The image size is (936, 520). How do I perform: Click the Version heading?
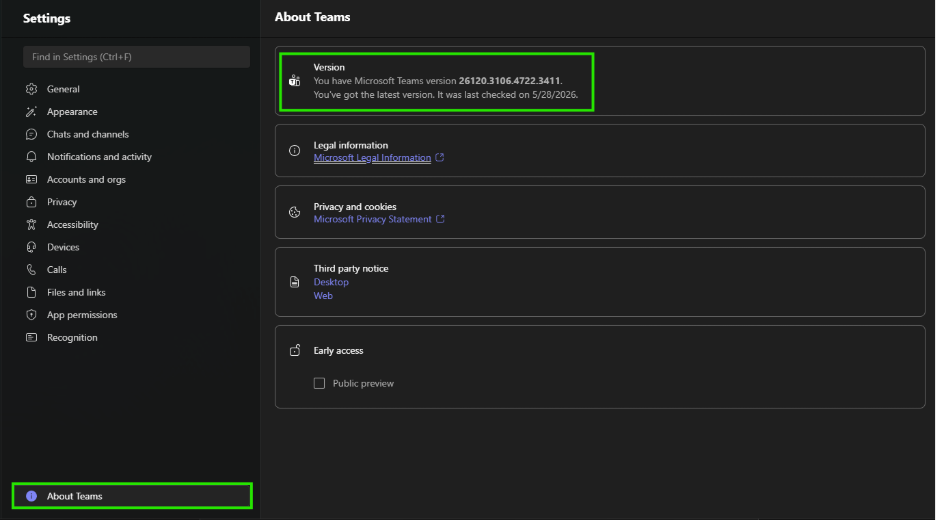point(329,67)
